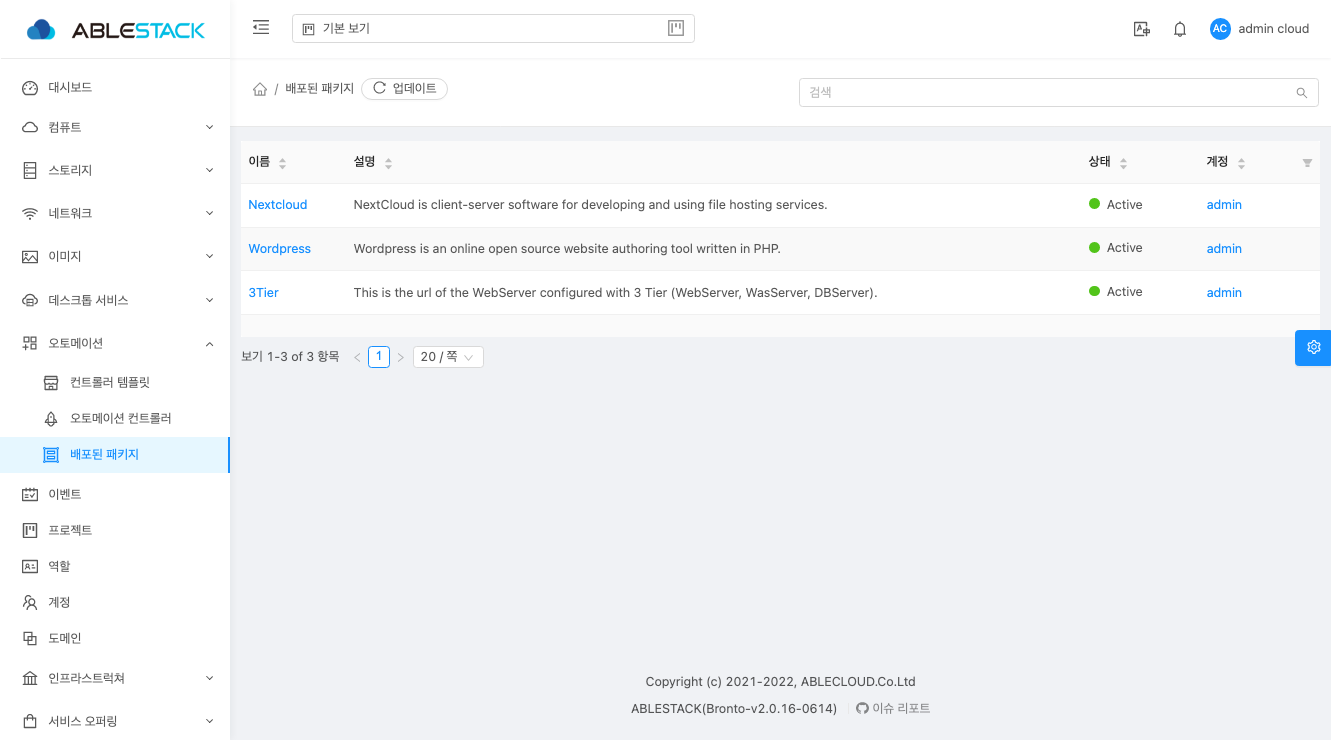This screenshot has height=740, width=1331.
Task: Click the dashboard gauge icon
Action: coord(30,88)
